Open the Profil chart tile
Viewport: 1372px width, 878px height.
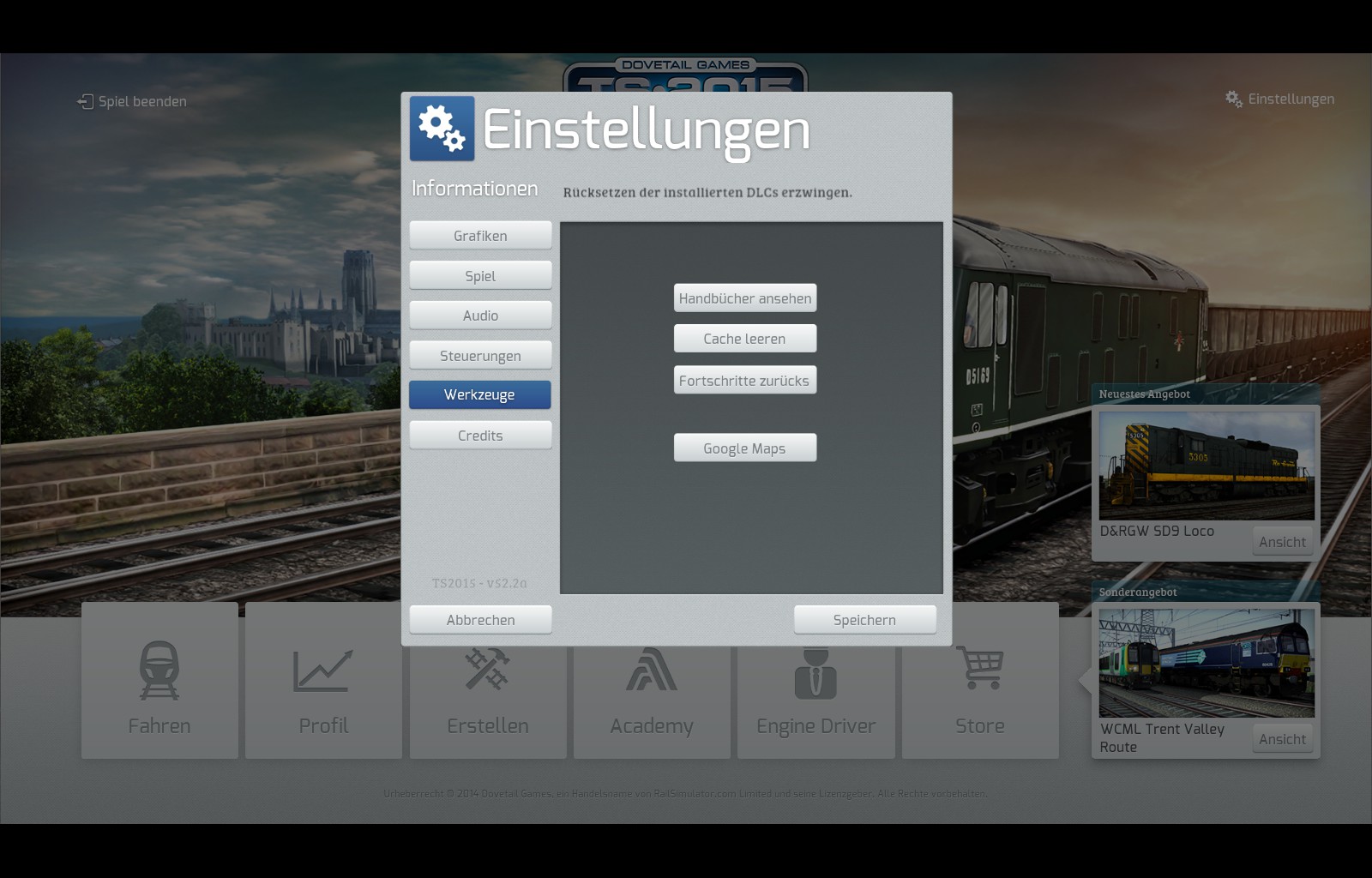click(323, 680)
